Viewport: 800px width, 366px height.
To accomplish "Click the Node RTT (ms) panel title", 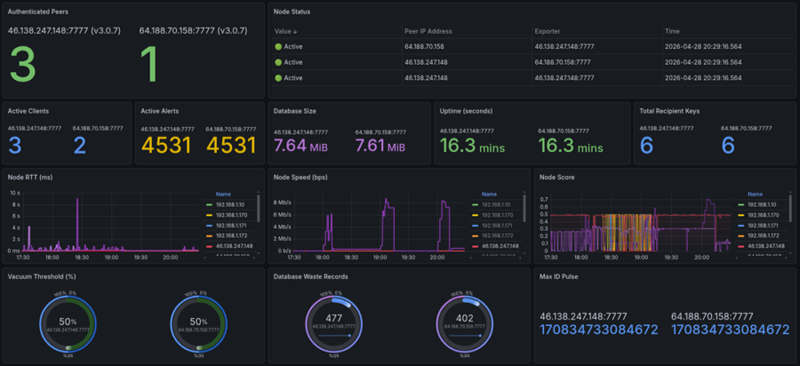I will 30,177.
